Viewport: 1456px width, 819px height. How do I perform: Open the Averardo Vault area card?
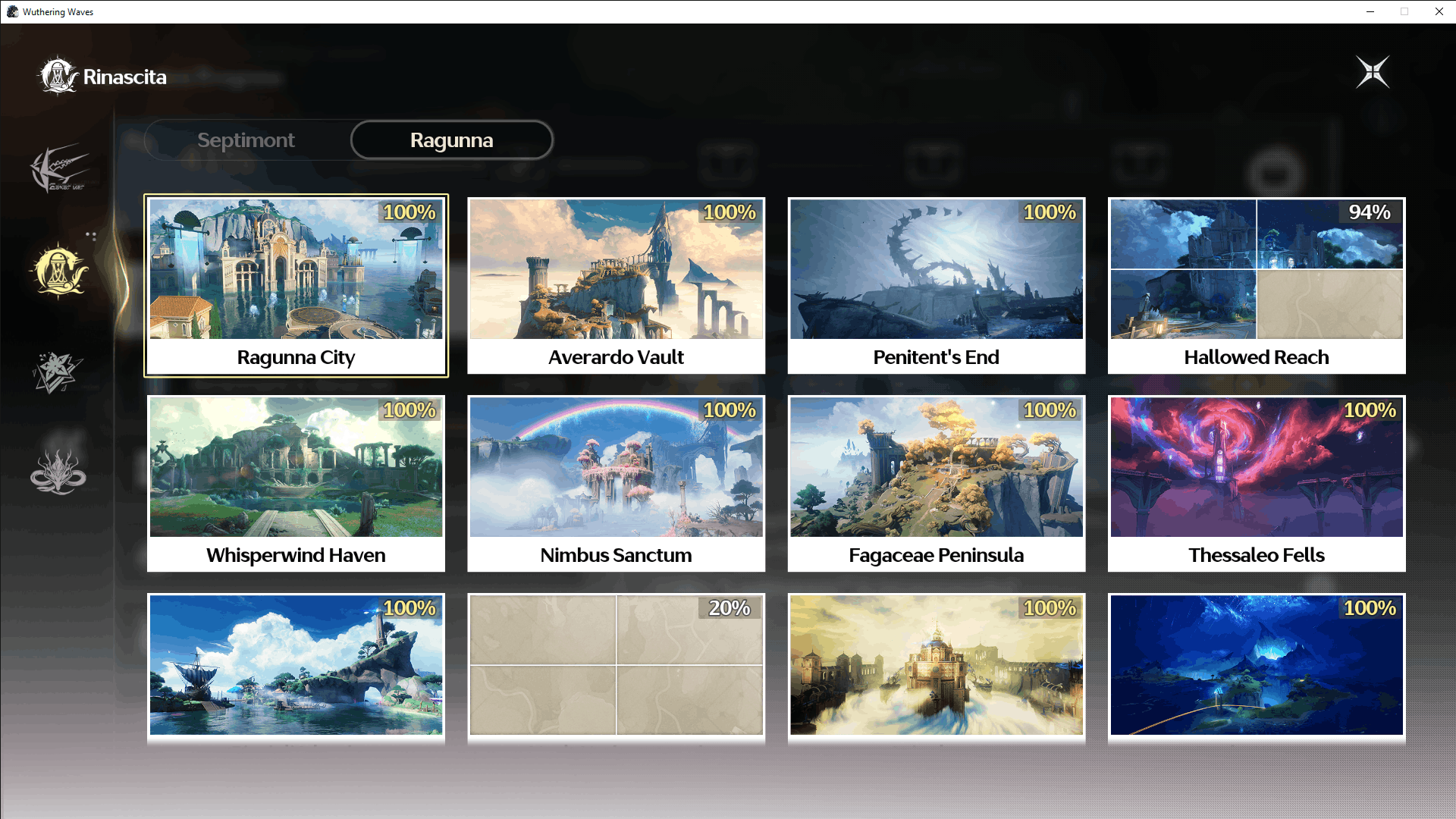coord(617,286)
